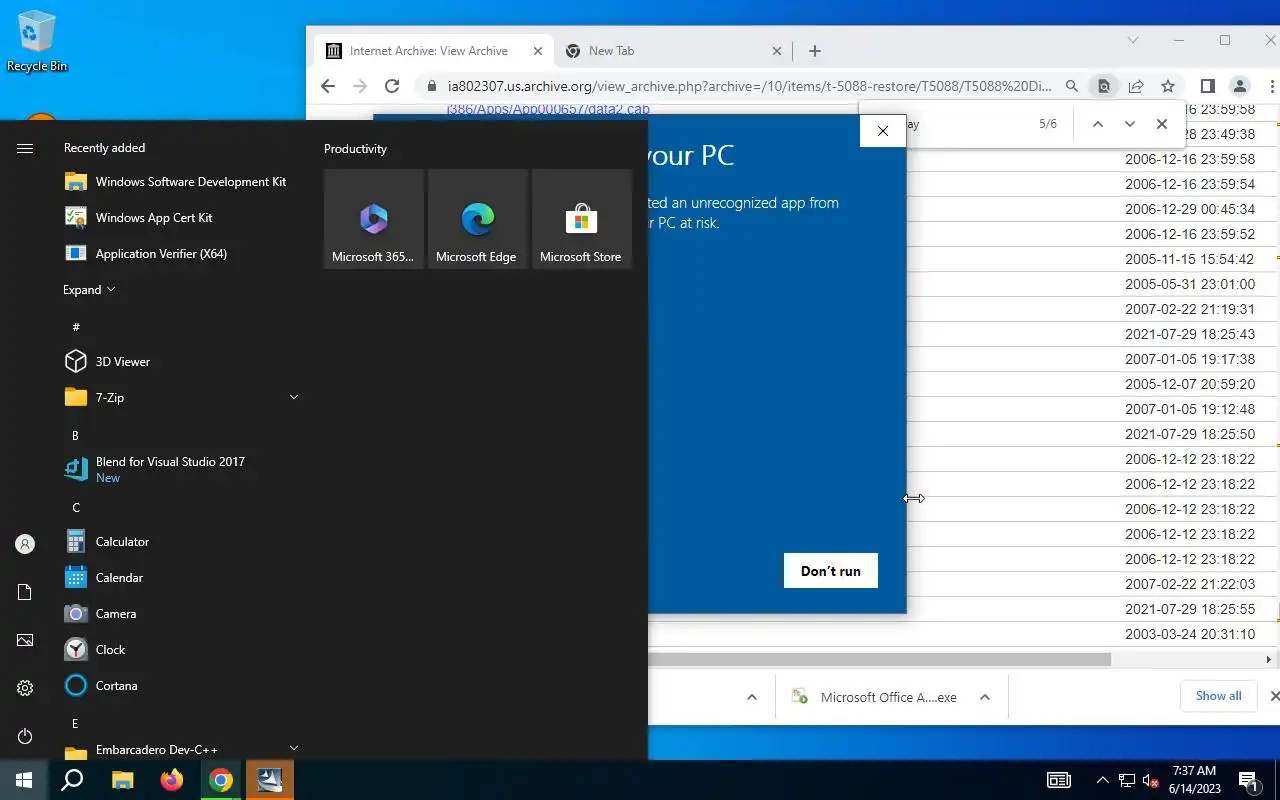The width and height of the screenshot is (1280, 800).
Task: Click the address bar URL
Action: coord(749,86)
